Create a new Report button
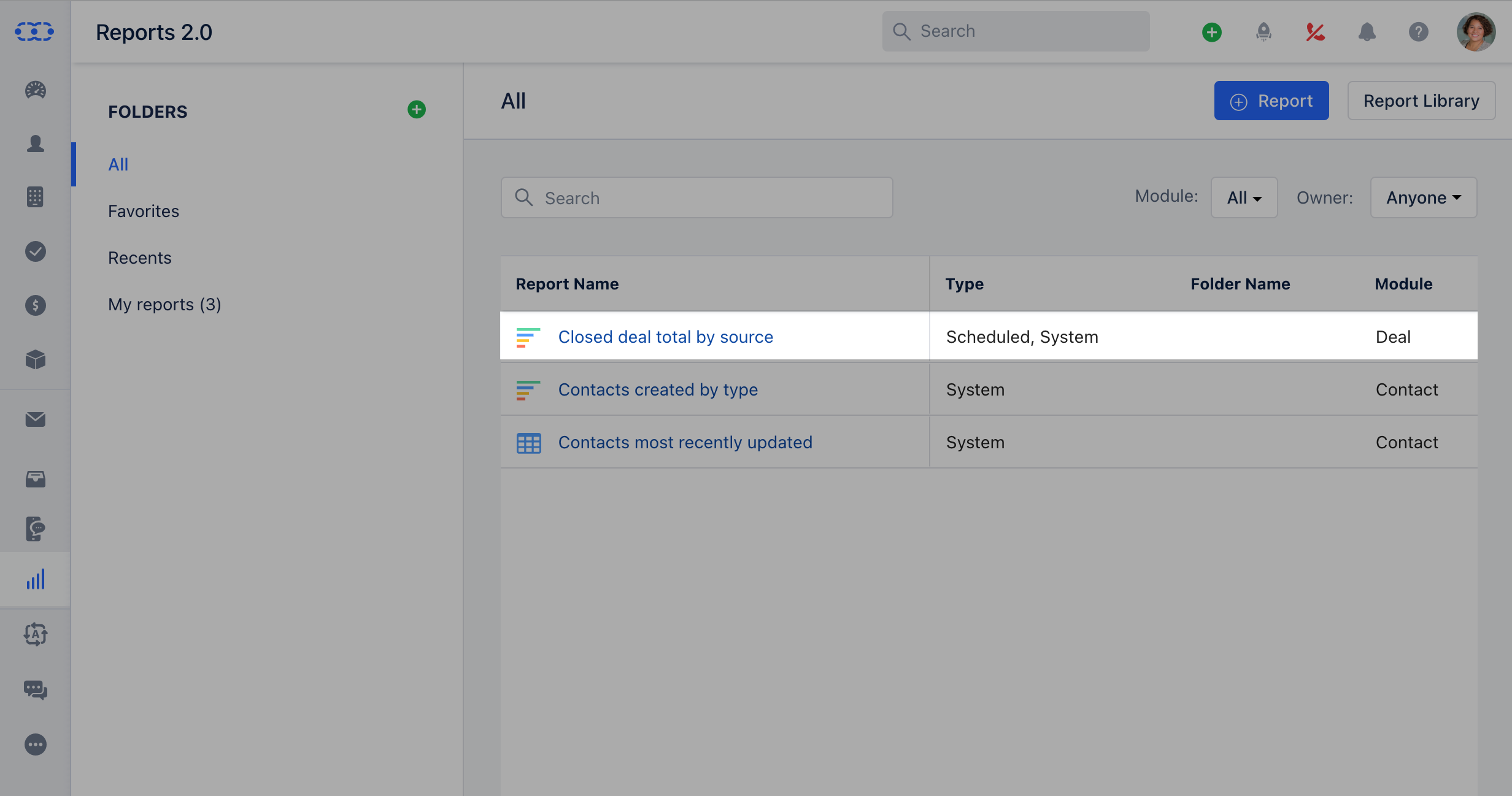This screenshot has height=796, width=1512. [1271, 101]
